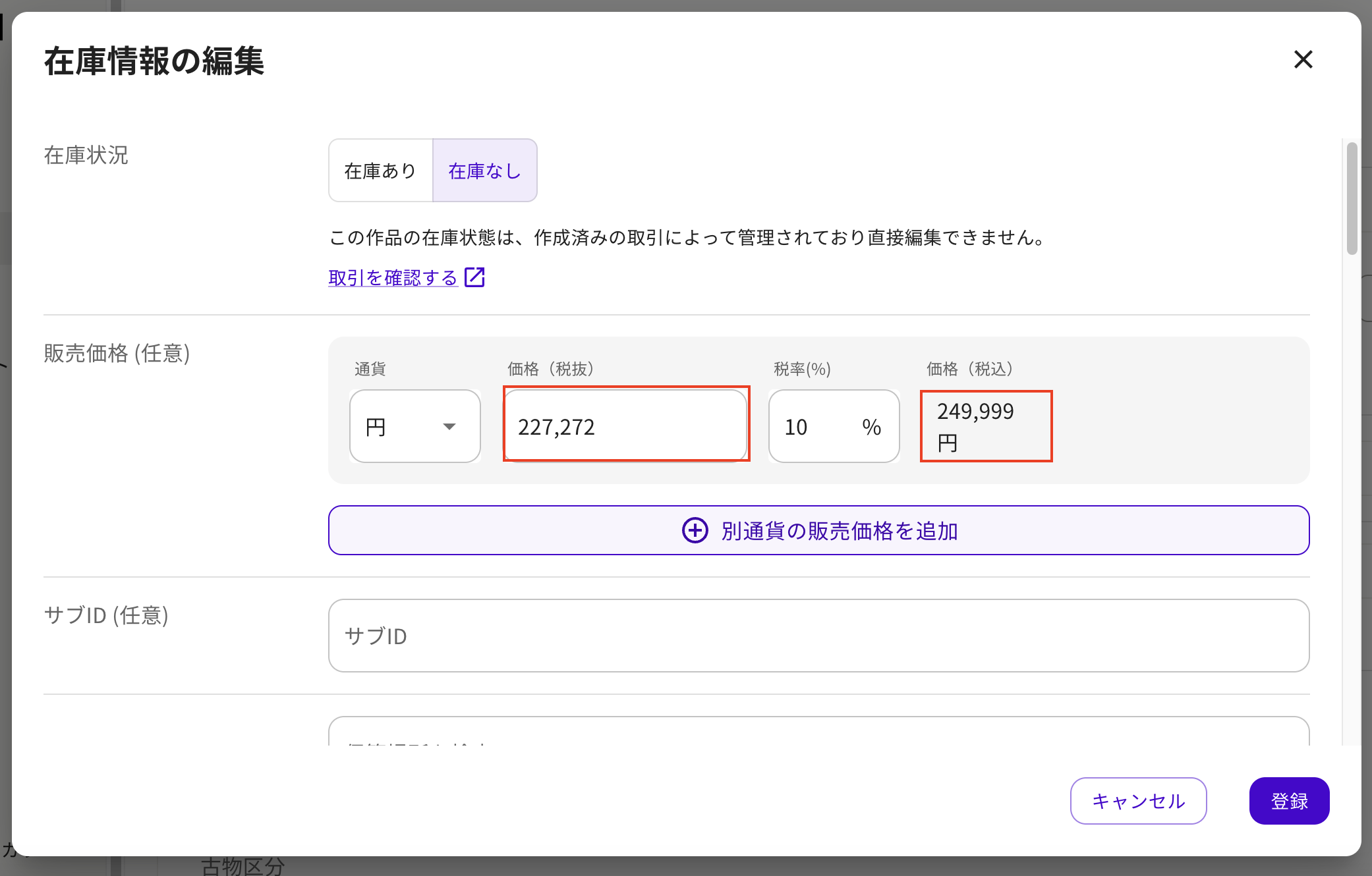Switch stock availability back to 在庫あり

point(380,170)
